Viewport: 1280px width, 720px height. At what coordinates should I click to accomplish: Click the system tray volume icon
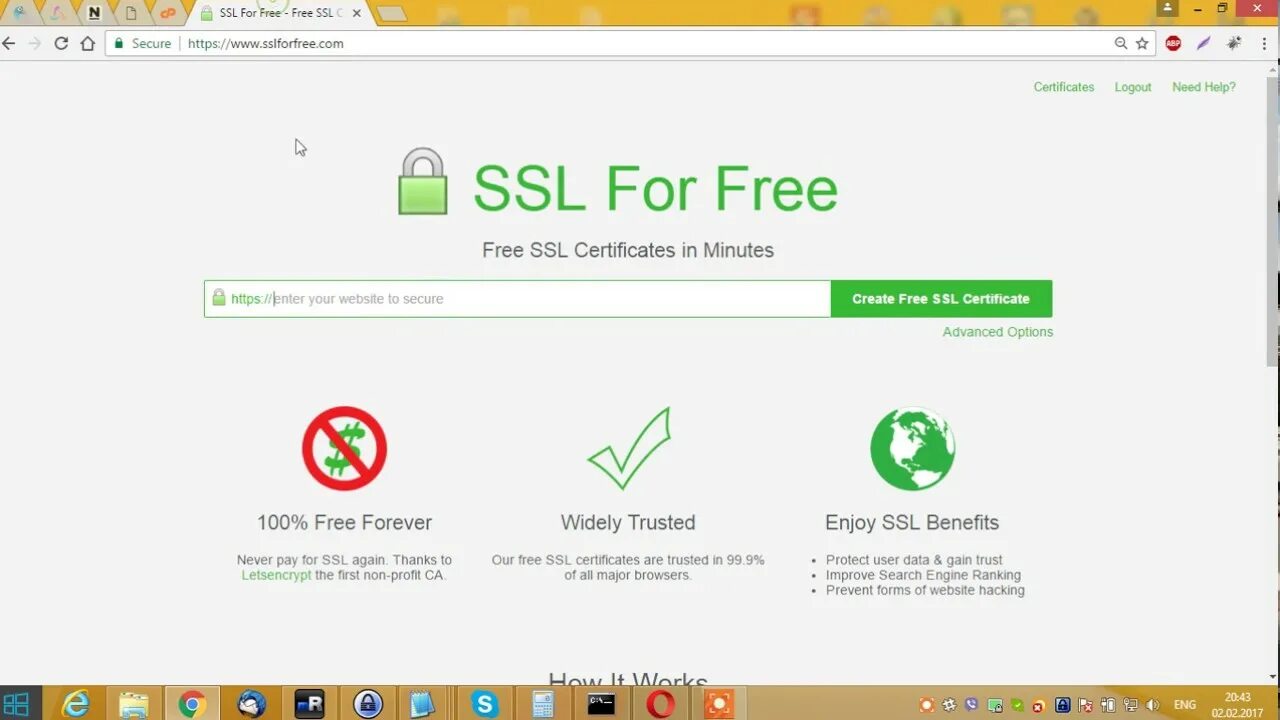tap(1152, 705)
